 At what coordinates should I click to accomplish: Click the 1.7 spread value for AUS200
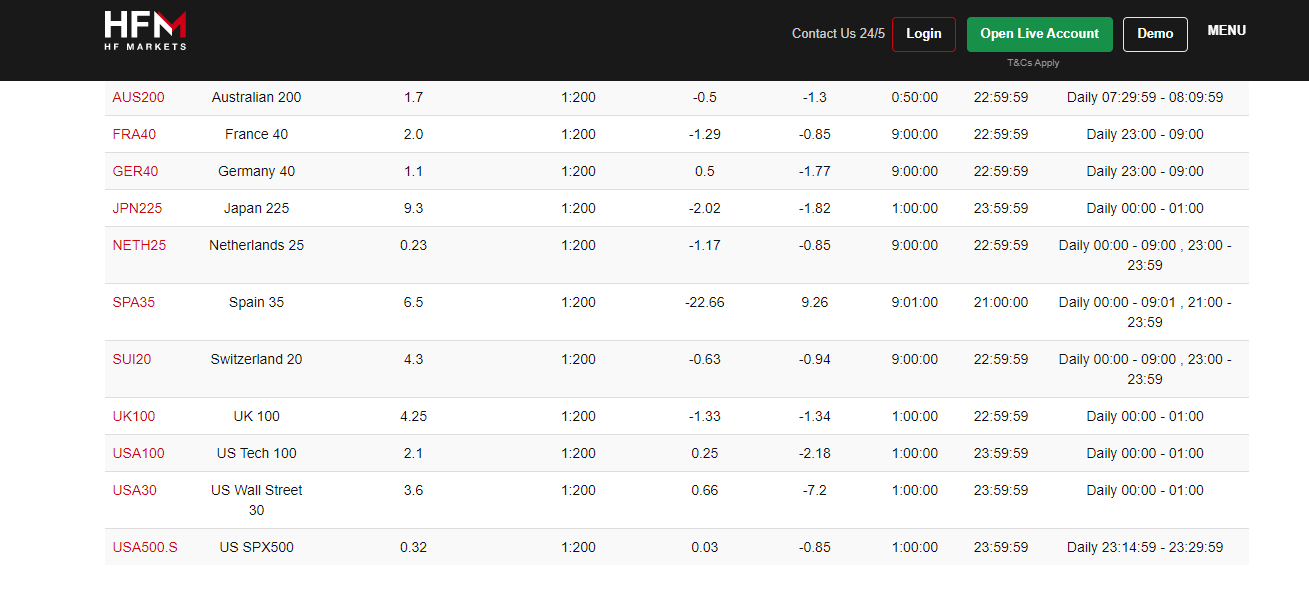[x=414, y=97]
